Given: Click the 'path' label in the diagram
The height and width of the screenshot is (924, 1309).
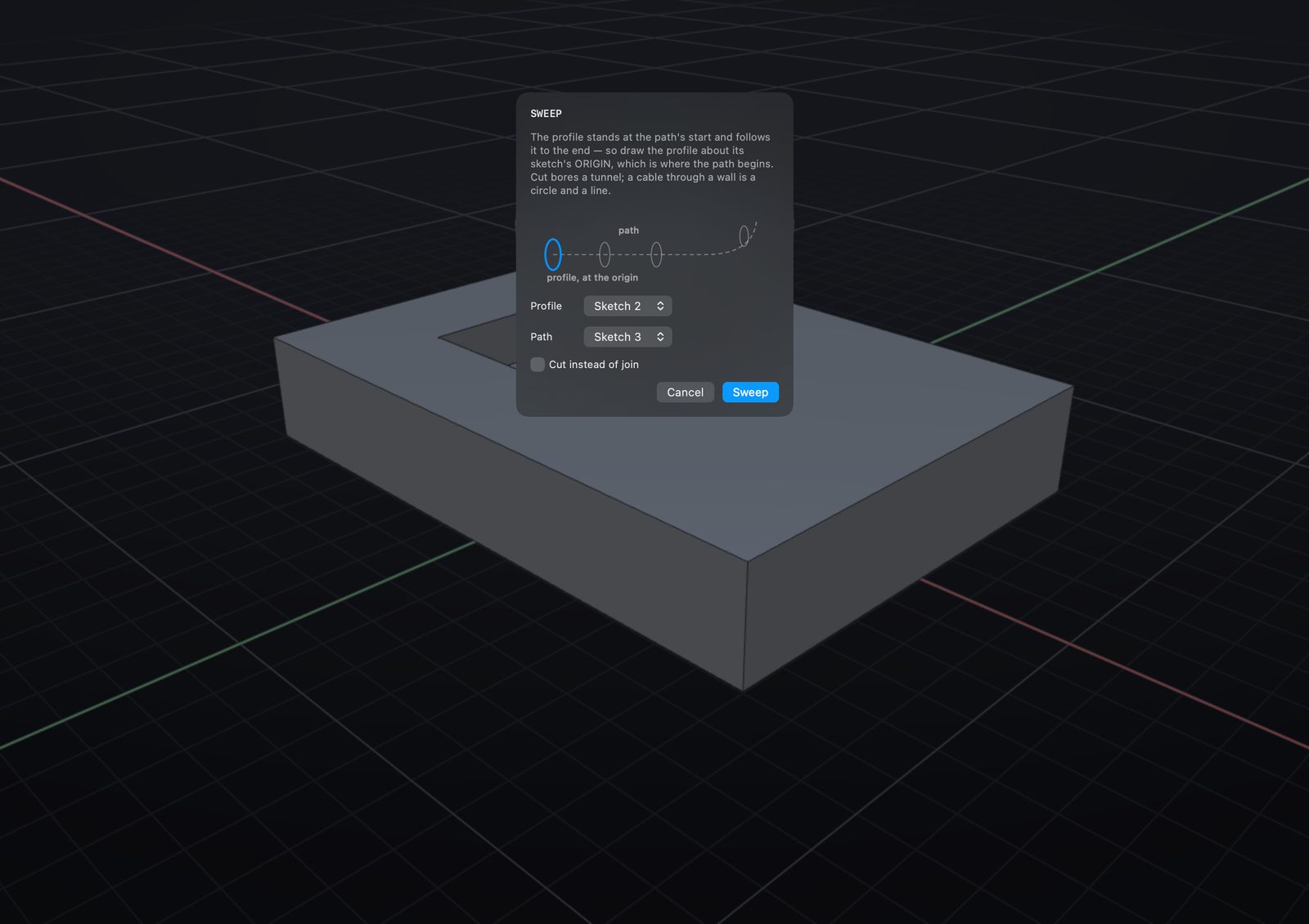Looking at the screenshot, I should [628, 231].
